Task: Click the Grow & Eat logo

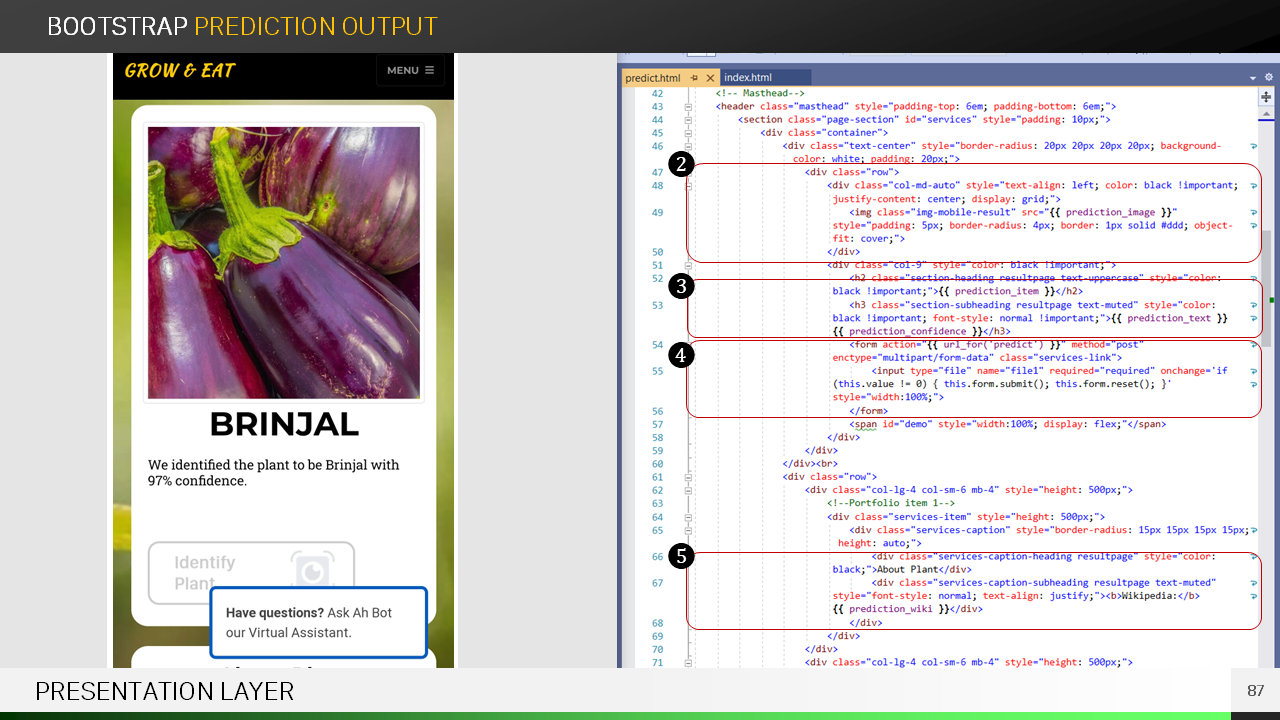Action: click(180, 70)
